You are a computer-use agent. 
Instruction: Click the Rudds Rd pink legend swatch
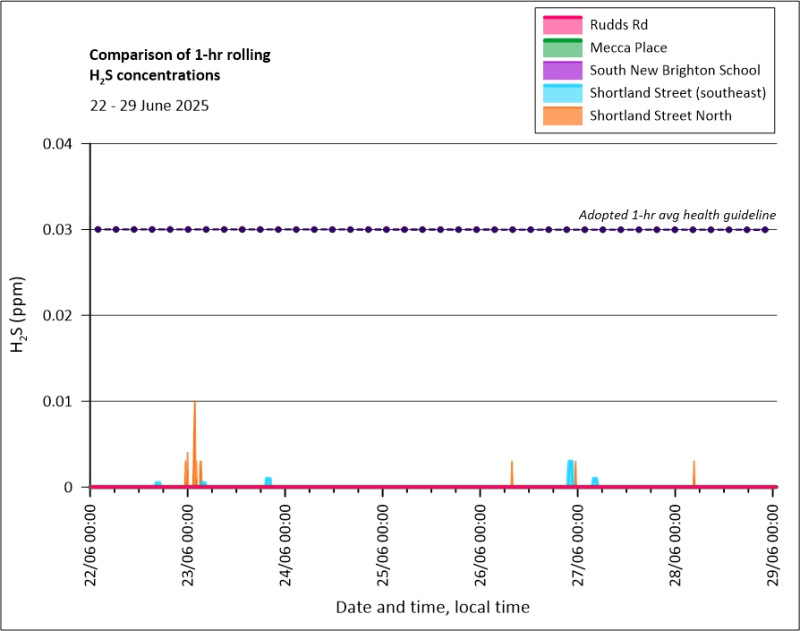pyautogui.click(x=562, y=25)
